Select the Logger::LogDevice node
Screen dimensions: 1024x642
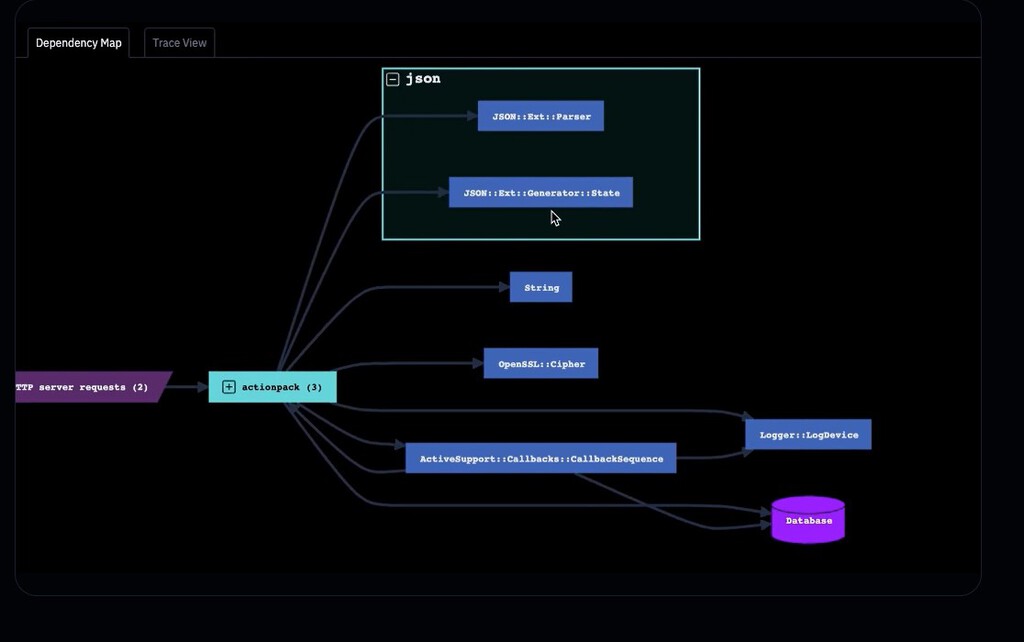click(x=808, y=434)
